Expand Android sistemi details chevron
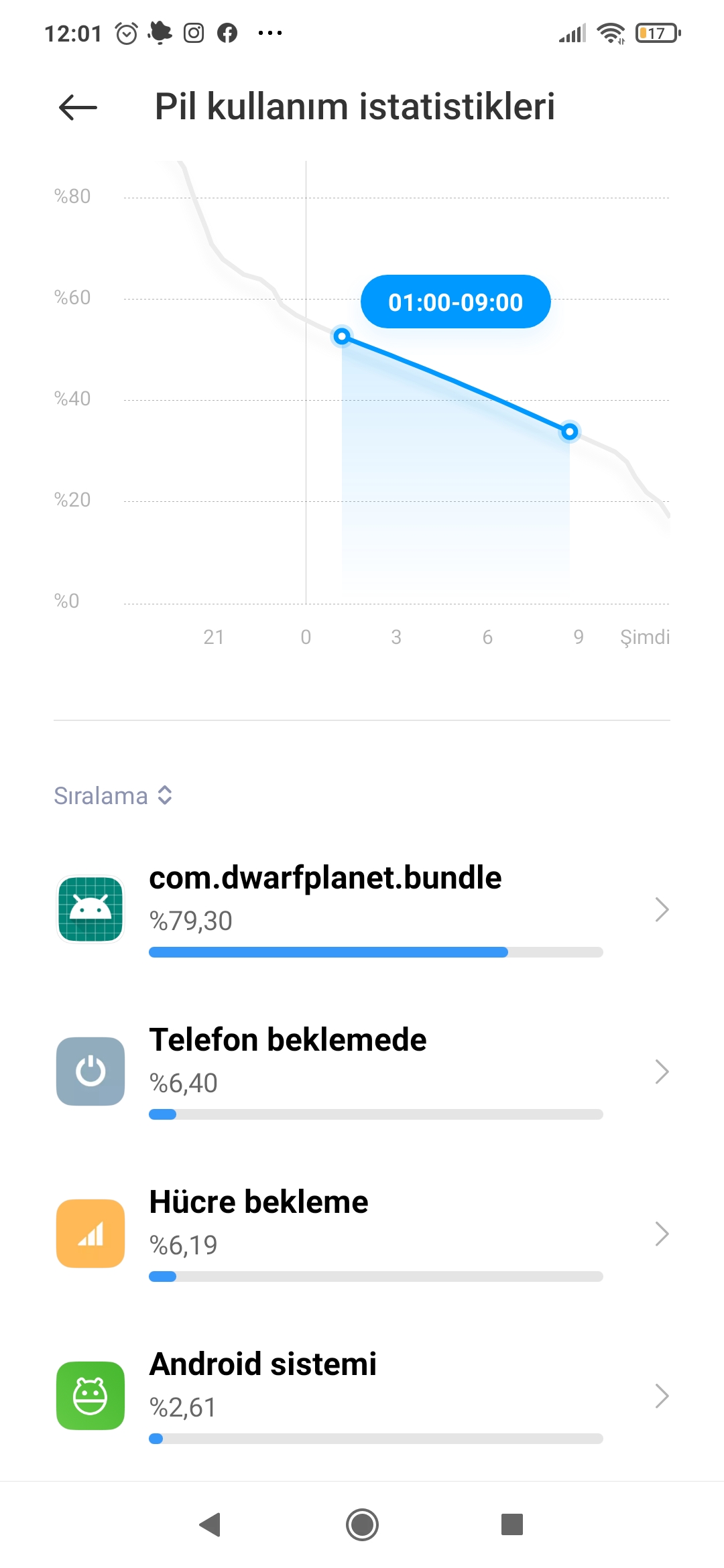The height and width of the screenshot is (1568, 724). tap(662, 1396)
